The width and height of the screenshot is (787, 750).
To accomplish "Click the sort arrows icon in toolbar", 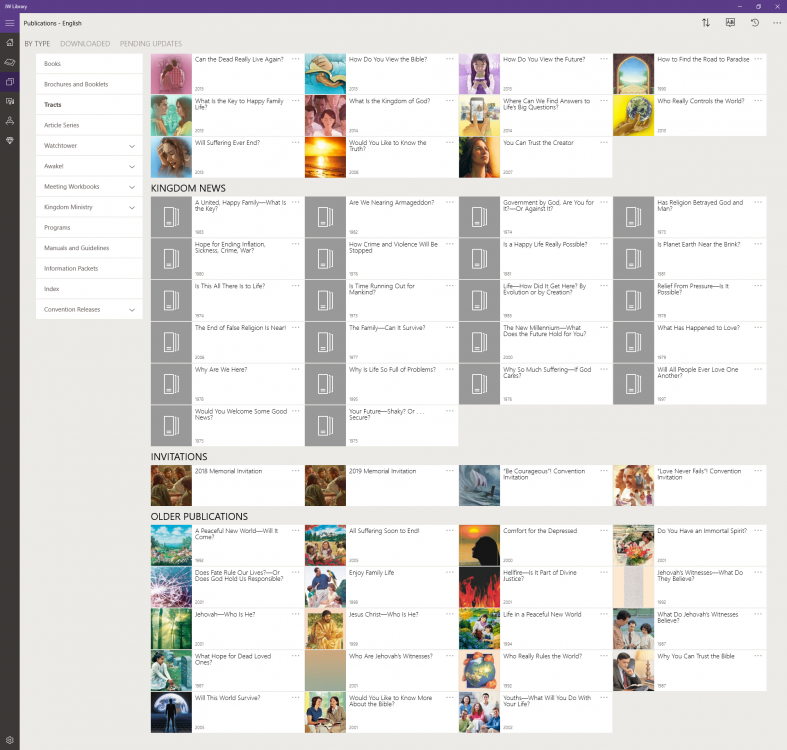I will coord(706,22).
